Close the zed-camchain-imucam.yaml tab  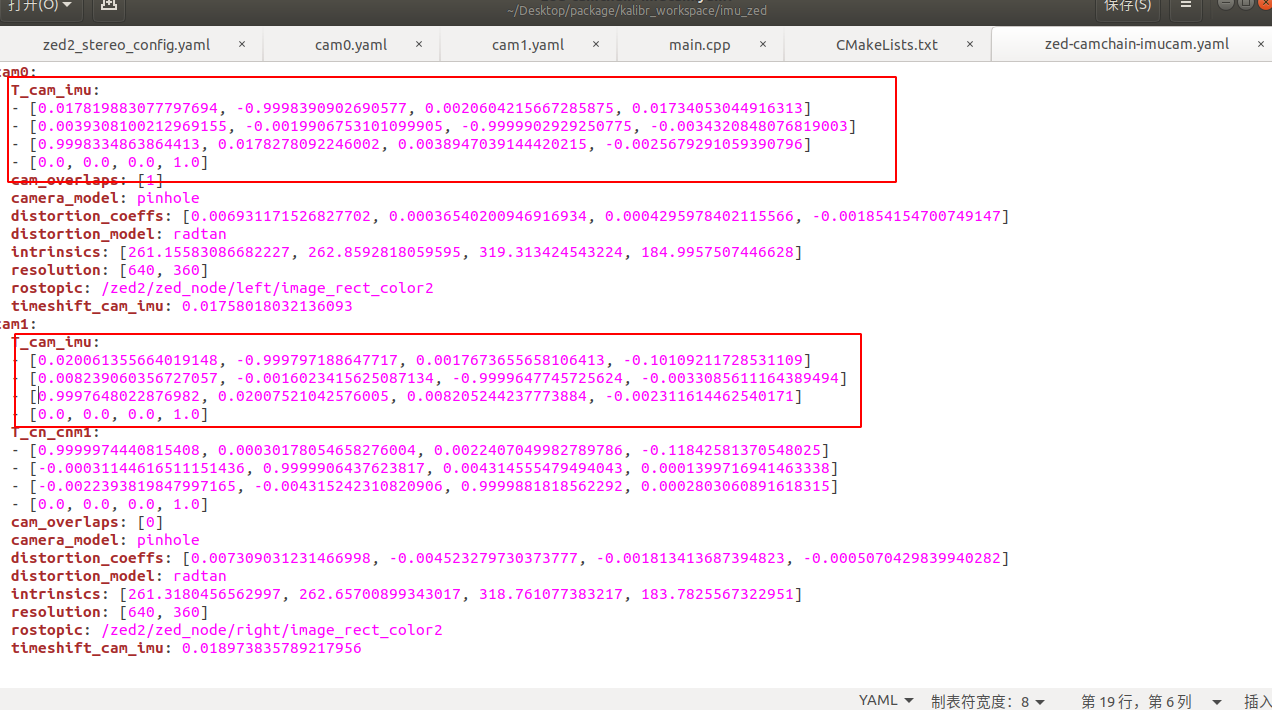[1262, 44]
